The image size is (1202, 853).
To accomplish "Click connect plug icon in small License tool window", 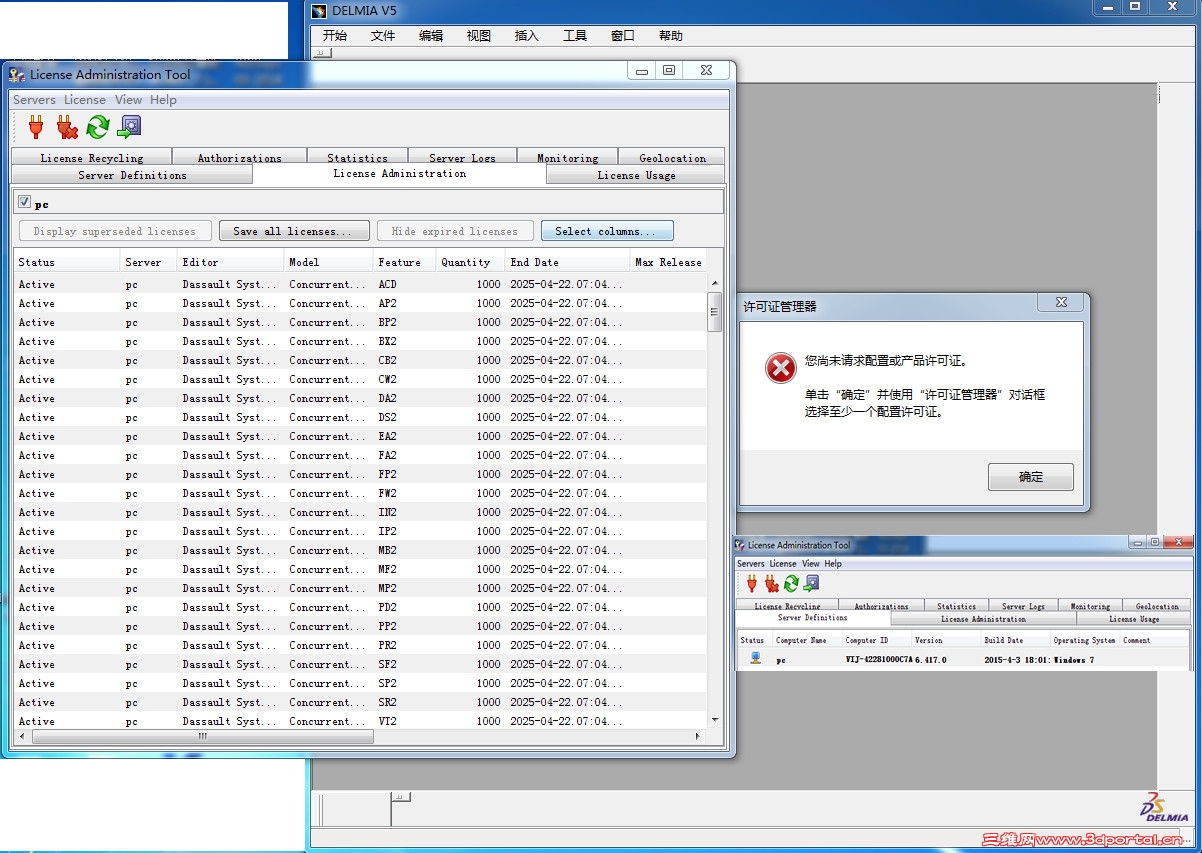I will point(751,583).
